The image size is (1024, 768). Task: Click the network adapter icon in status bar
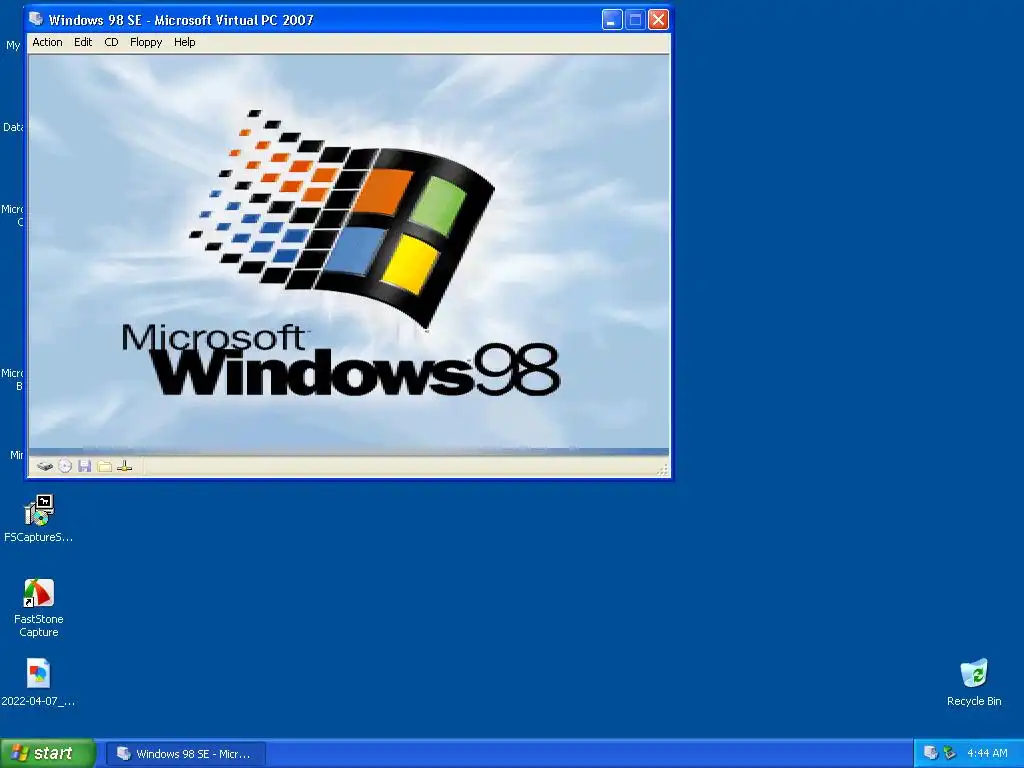coord(125,466)
